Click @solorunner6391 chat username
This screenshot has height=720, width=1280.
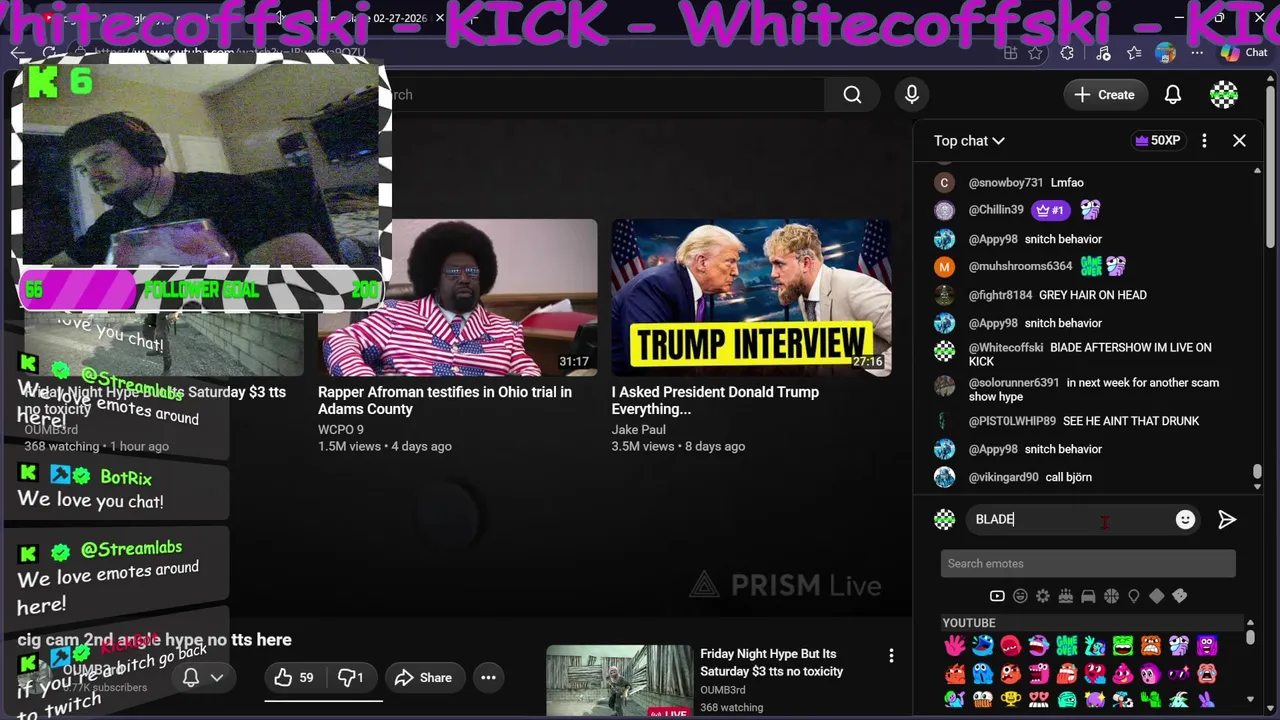(x=1014, y=383)
